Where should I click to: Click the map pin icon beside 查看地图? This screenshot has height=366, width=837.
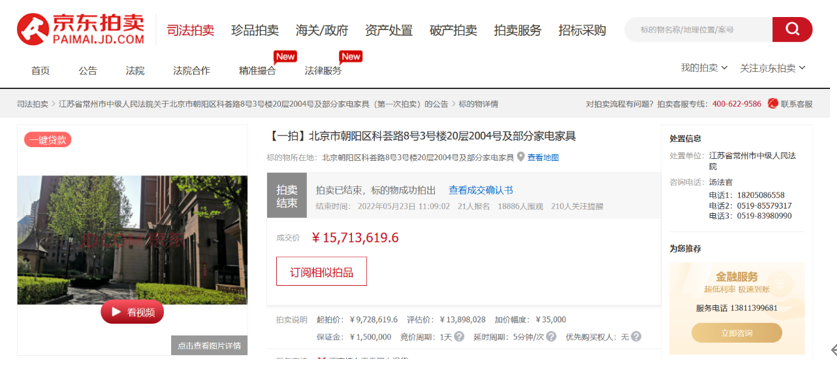click(x=520, y=157)
